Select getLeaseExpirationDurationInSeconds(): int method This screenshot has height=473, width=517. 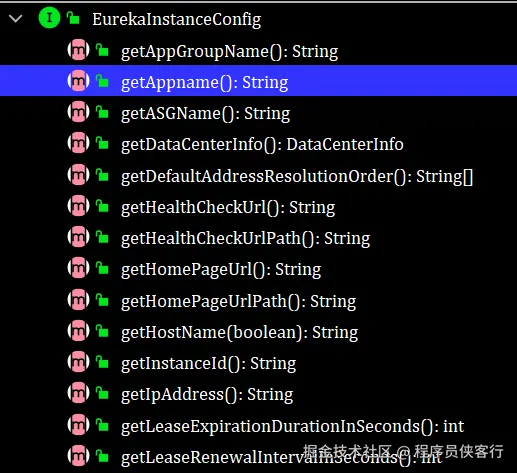pyautogui.click(x=292, y=426)
